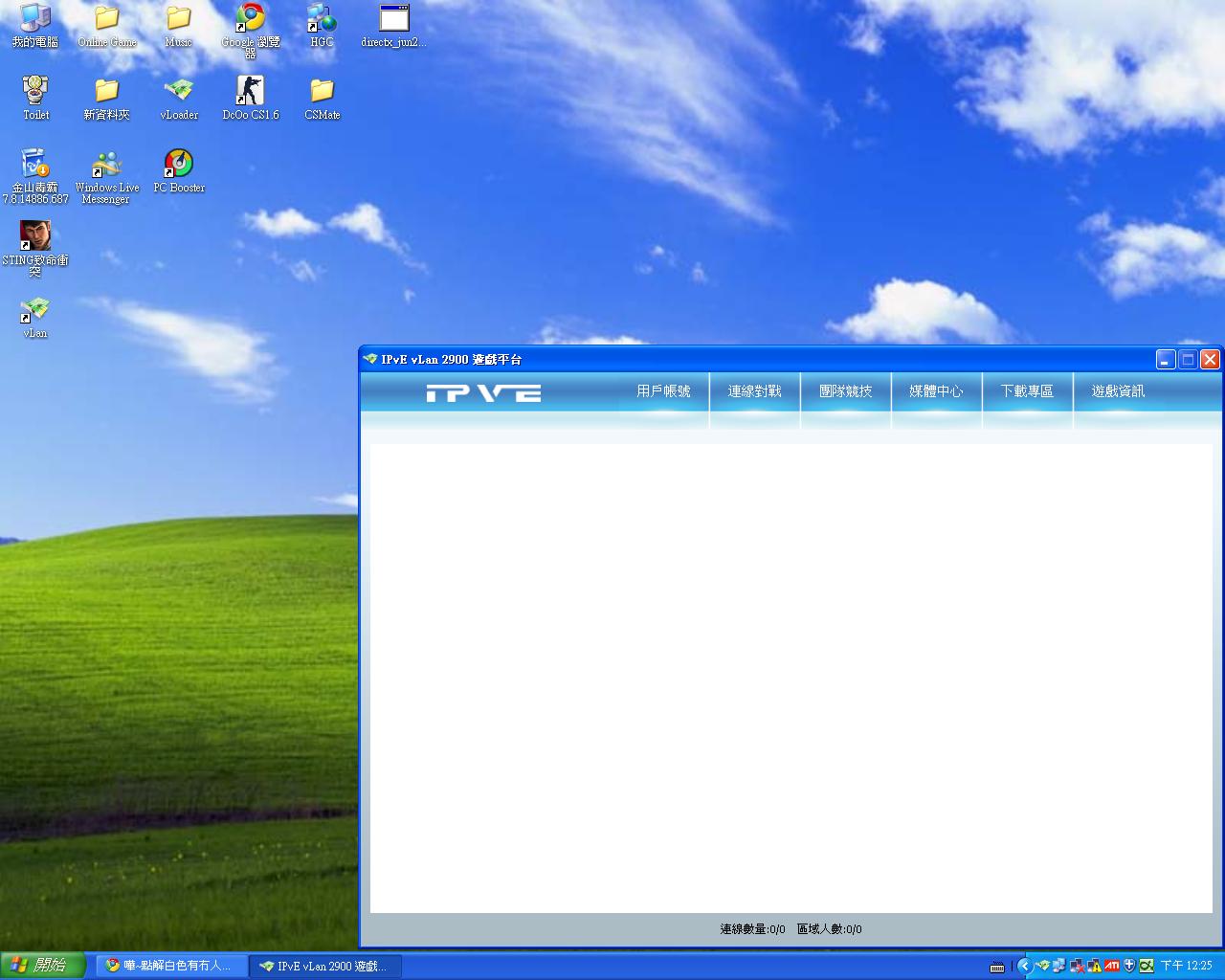Go to the 下載專區 tab
Screen dimensions: 1225x980
point(1027,391)
